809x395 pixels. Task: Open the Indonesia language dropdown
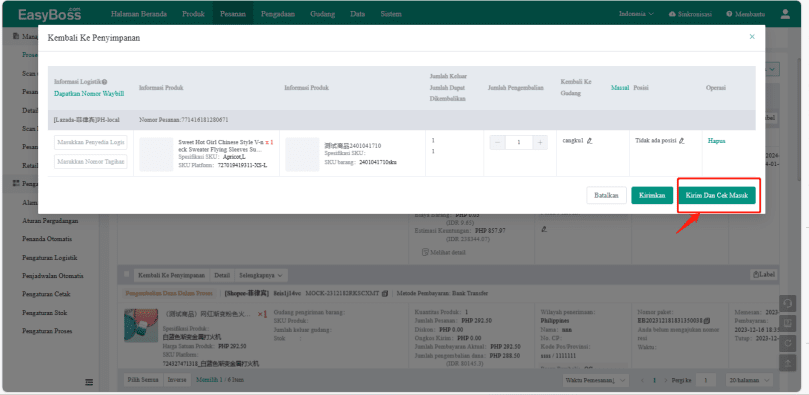coord(636,14)
